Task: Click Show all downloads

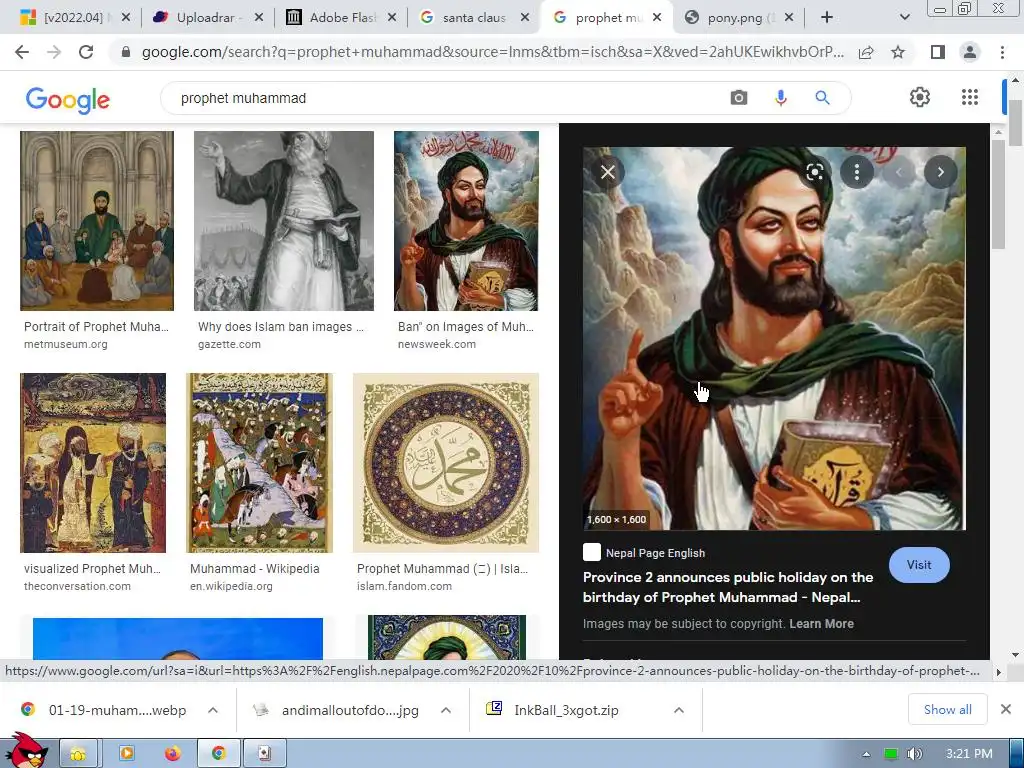Action: tap(948, 709)
